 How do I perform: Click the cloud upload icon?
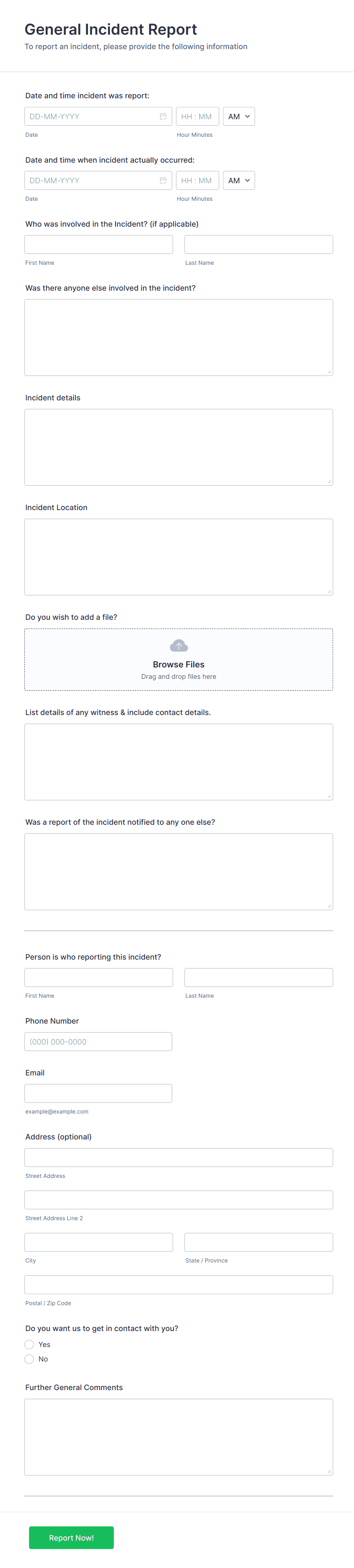pyautogui.click(x=178, y=645)
